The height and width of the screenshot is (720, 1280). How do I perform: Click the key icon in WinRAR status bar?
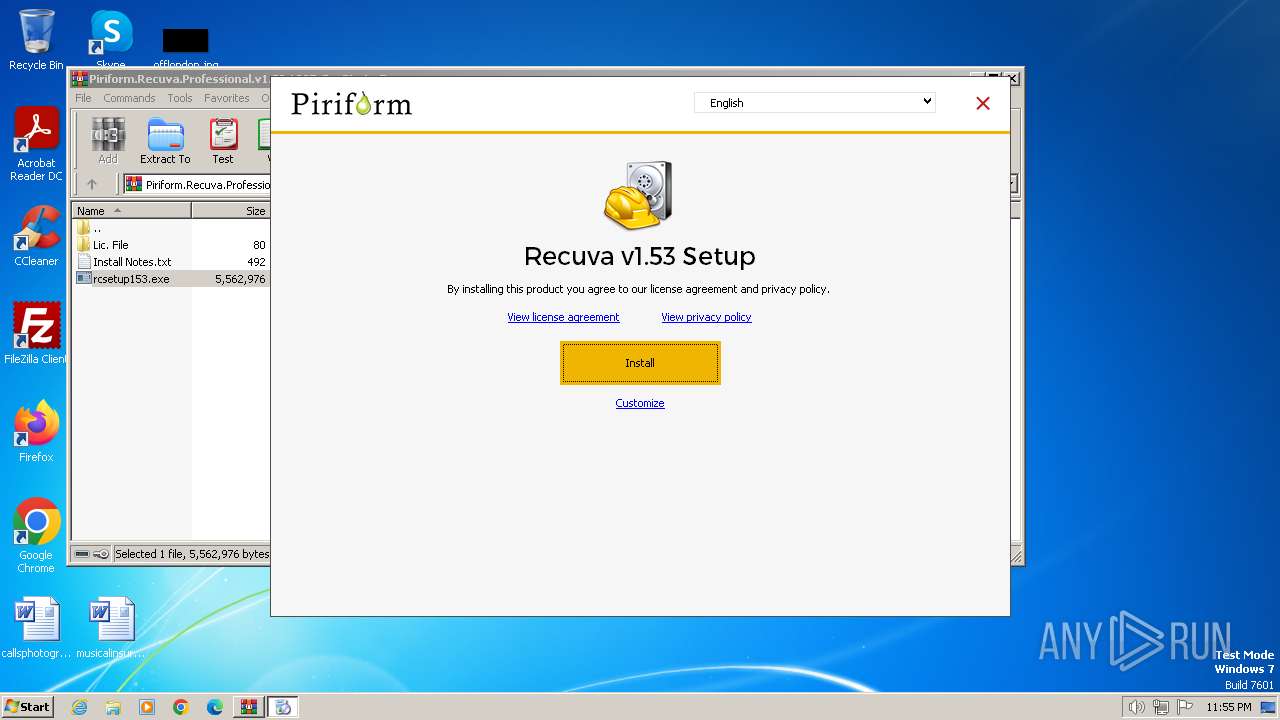pyautogui.click(x=101, y=554)
